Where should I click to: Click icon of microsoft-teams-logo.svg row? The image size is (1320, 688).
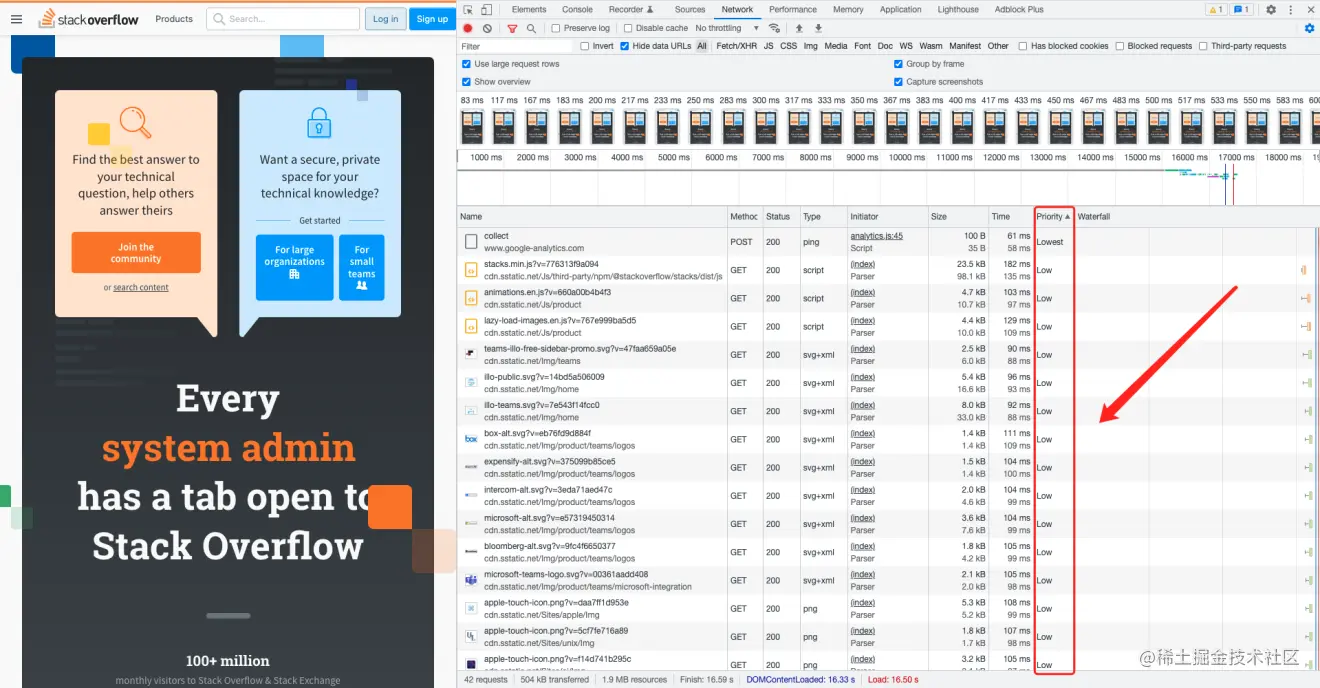click(x=470, y=580)
